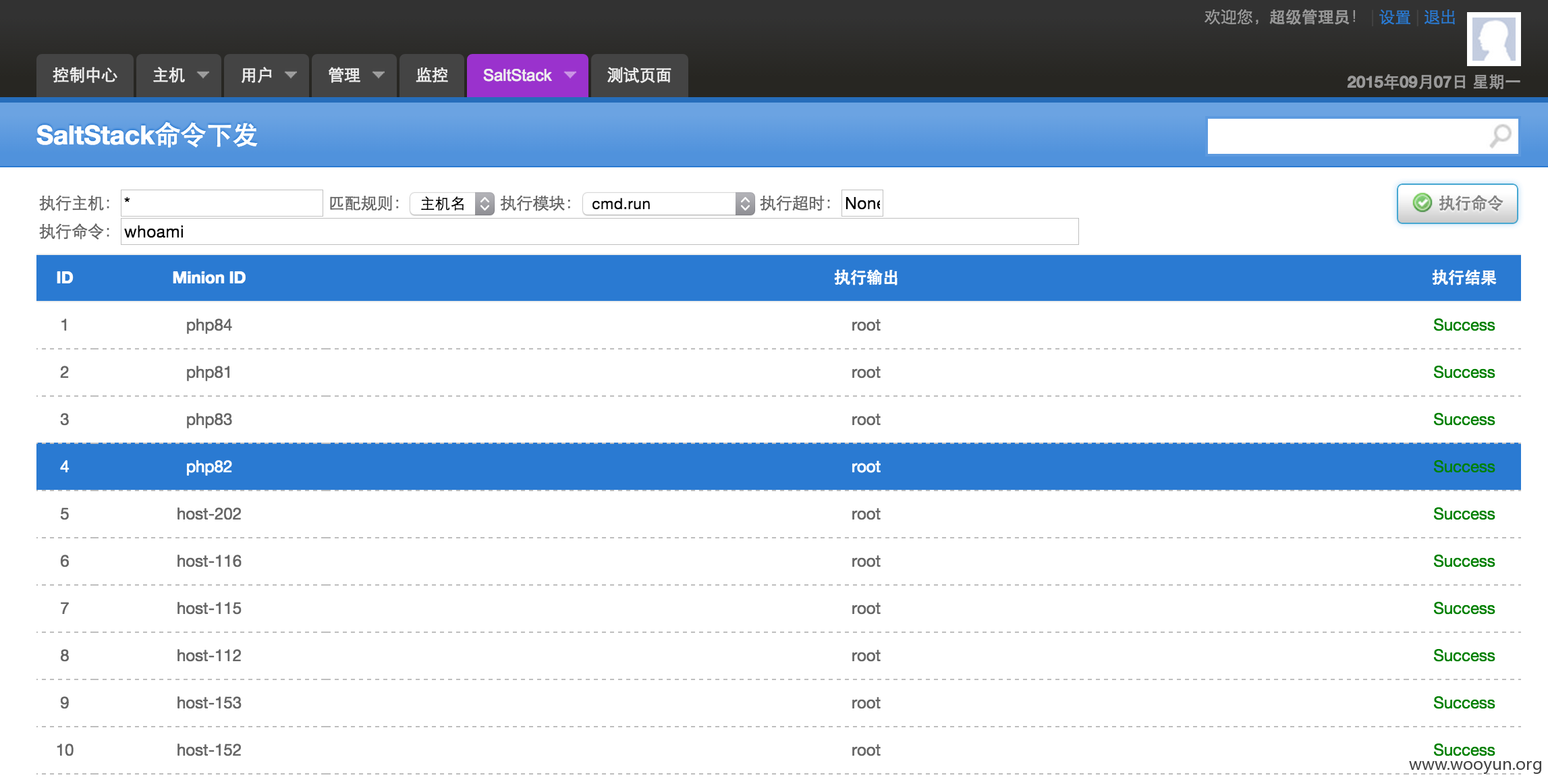Click root output in php84 row
This screenshot has width=1548, height=784.
[866, 325]
